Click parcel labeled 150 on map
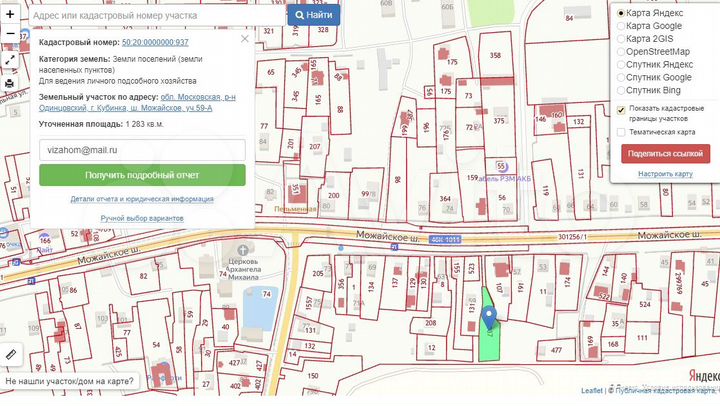 pos(313,376)
